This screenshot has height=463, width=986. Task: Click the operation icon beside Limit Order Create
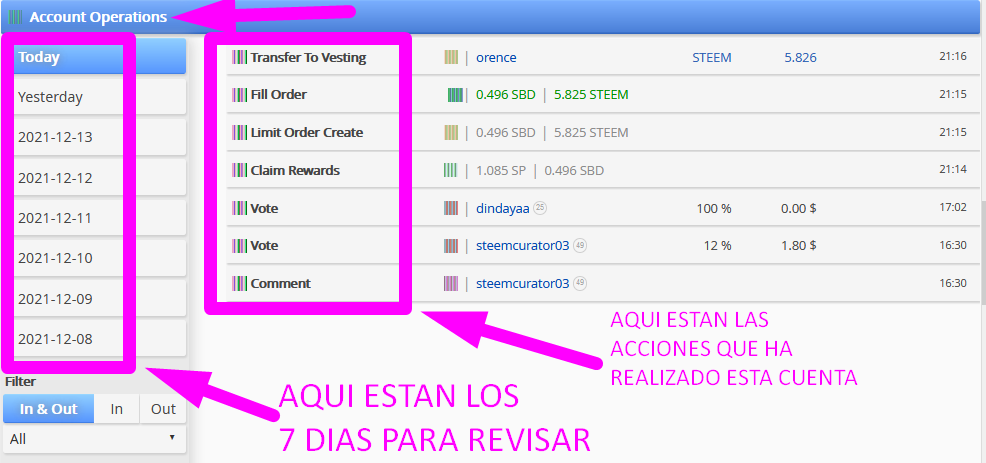(240, 133)
